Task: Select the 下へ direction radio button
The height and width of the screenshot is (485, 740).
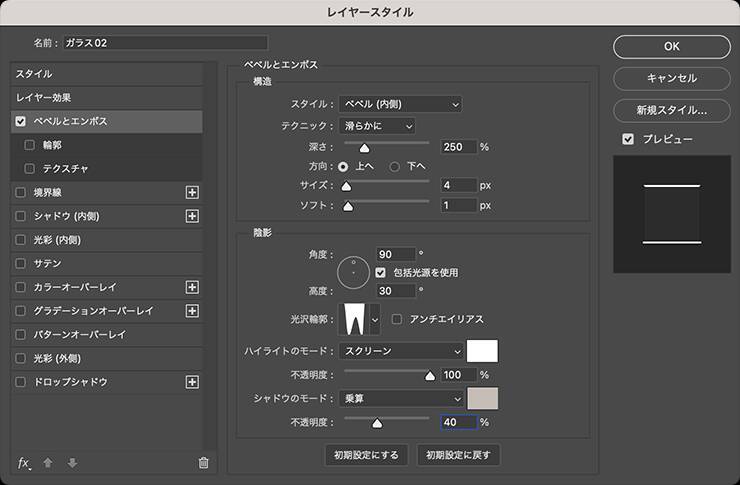Action: [x=395, y=166]
